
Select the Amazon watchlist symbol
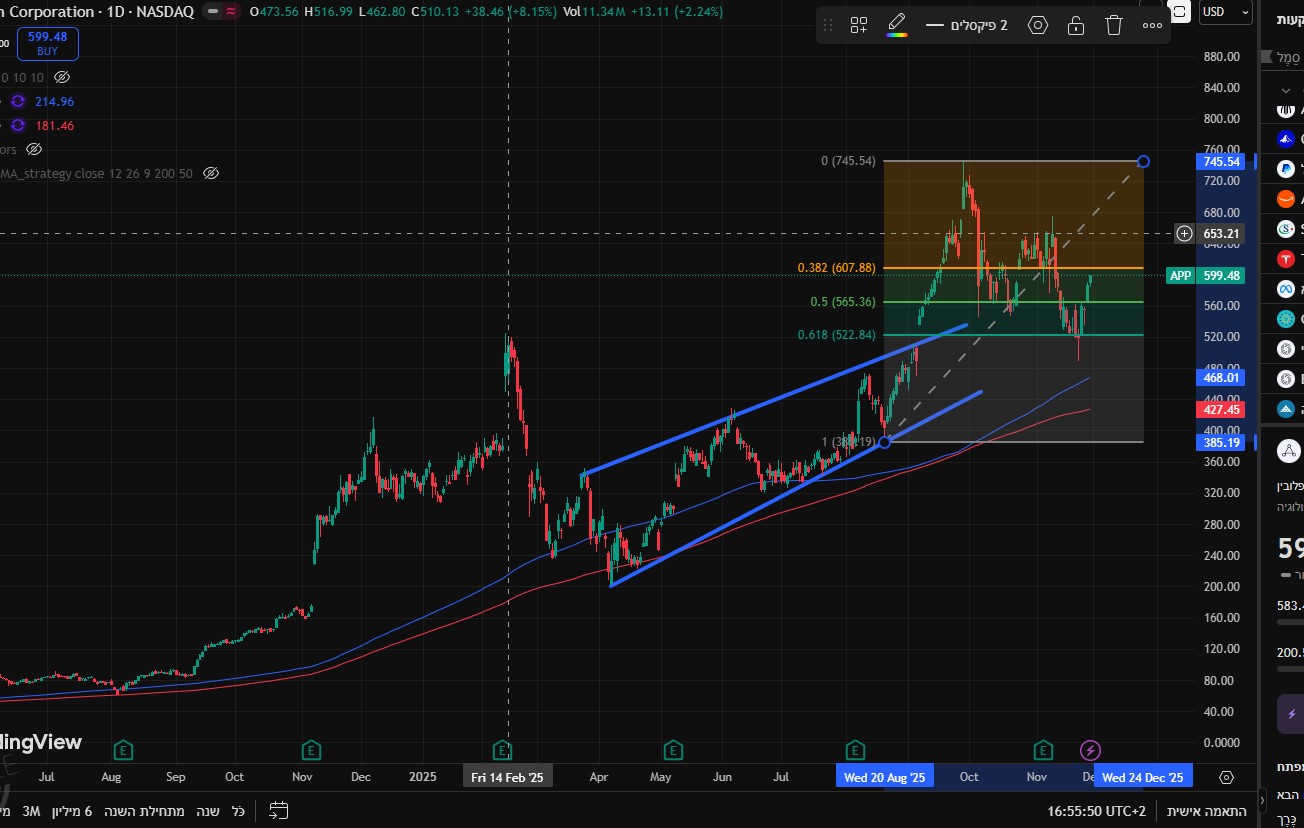(1287, 199)
